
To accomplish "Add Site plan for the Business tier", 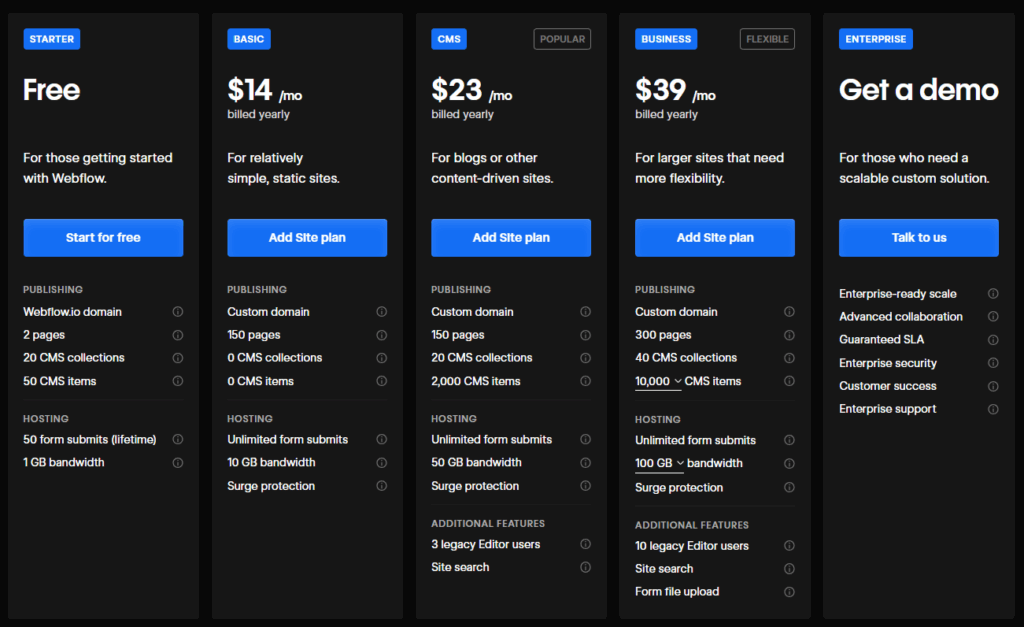I will 714,238.
